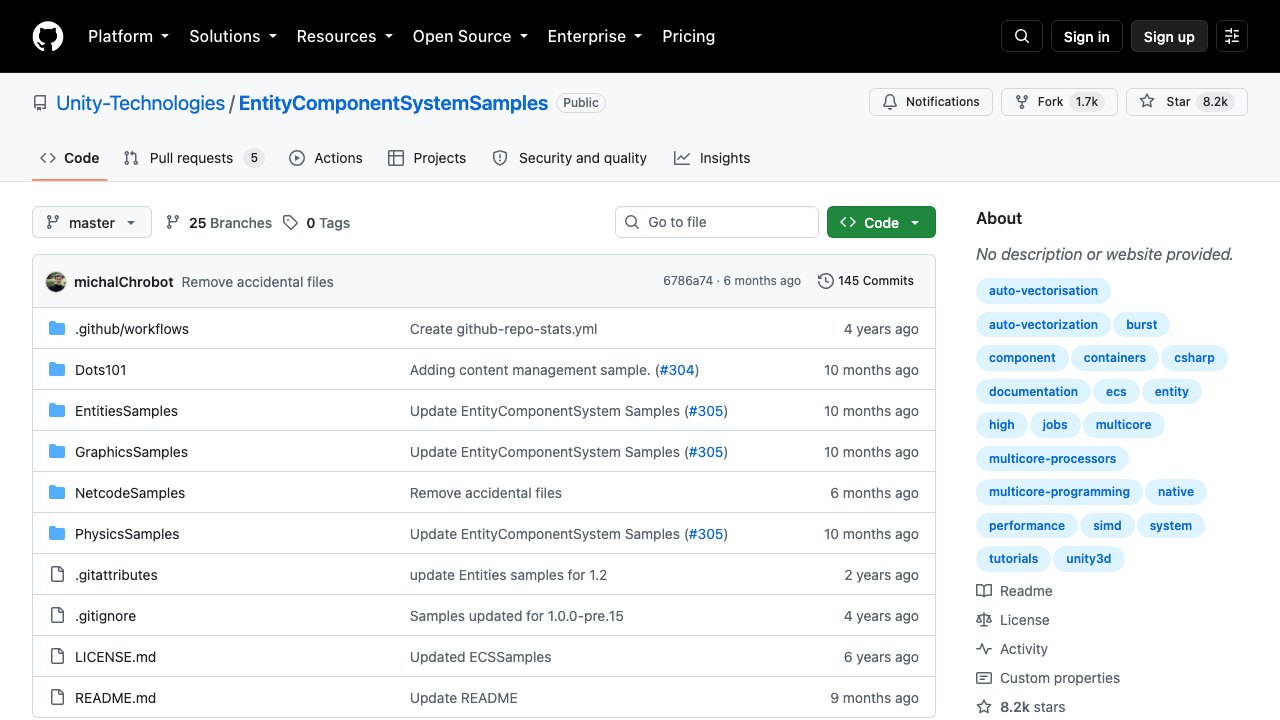Expand the Open Source menu
1280x720 pixels.
pos(470,36)
